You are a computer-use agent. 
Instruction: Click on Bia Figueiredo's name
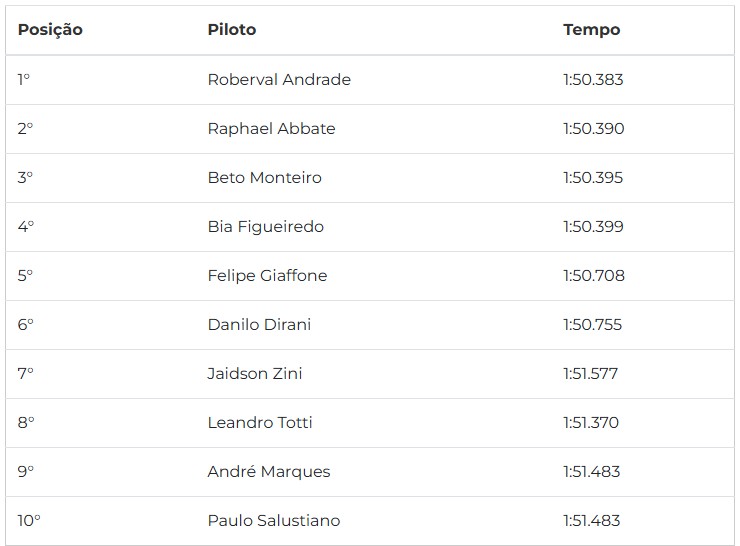[x=266, y=227]
